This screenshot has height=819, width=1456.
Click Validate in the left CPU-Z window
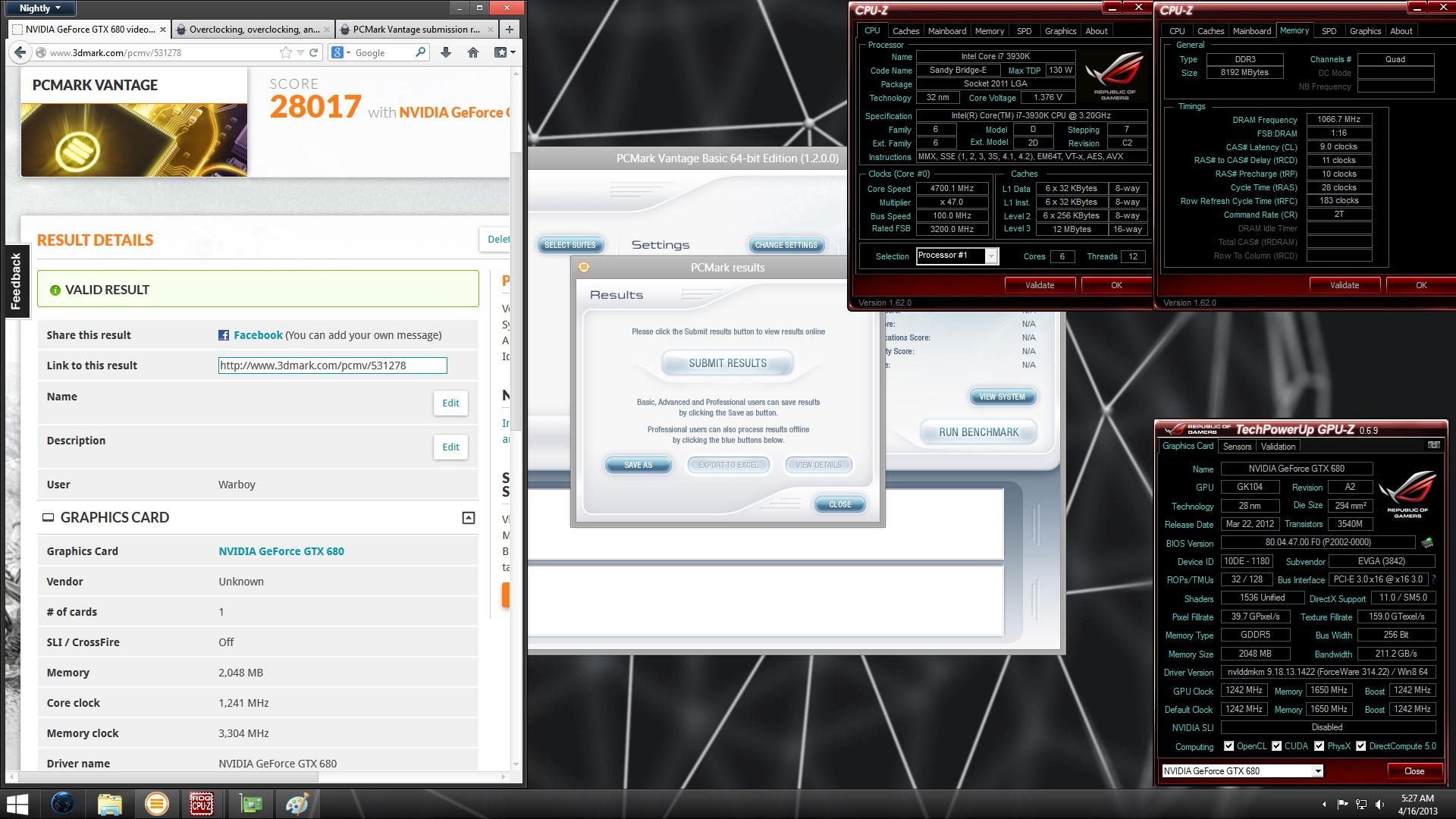[1040, 285]
